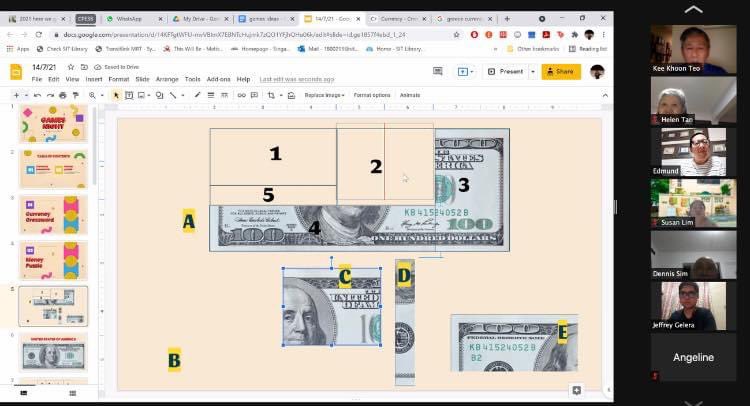Click the Insert link icon
750x406 pixels.
[242, 95]
